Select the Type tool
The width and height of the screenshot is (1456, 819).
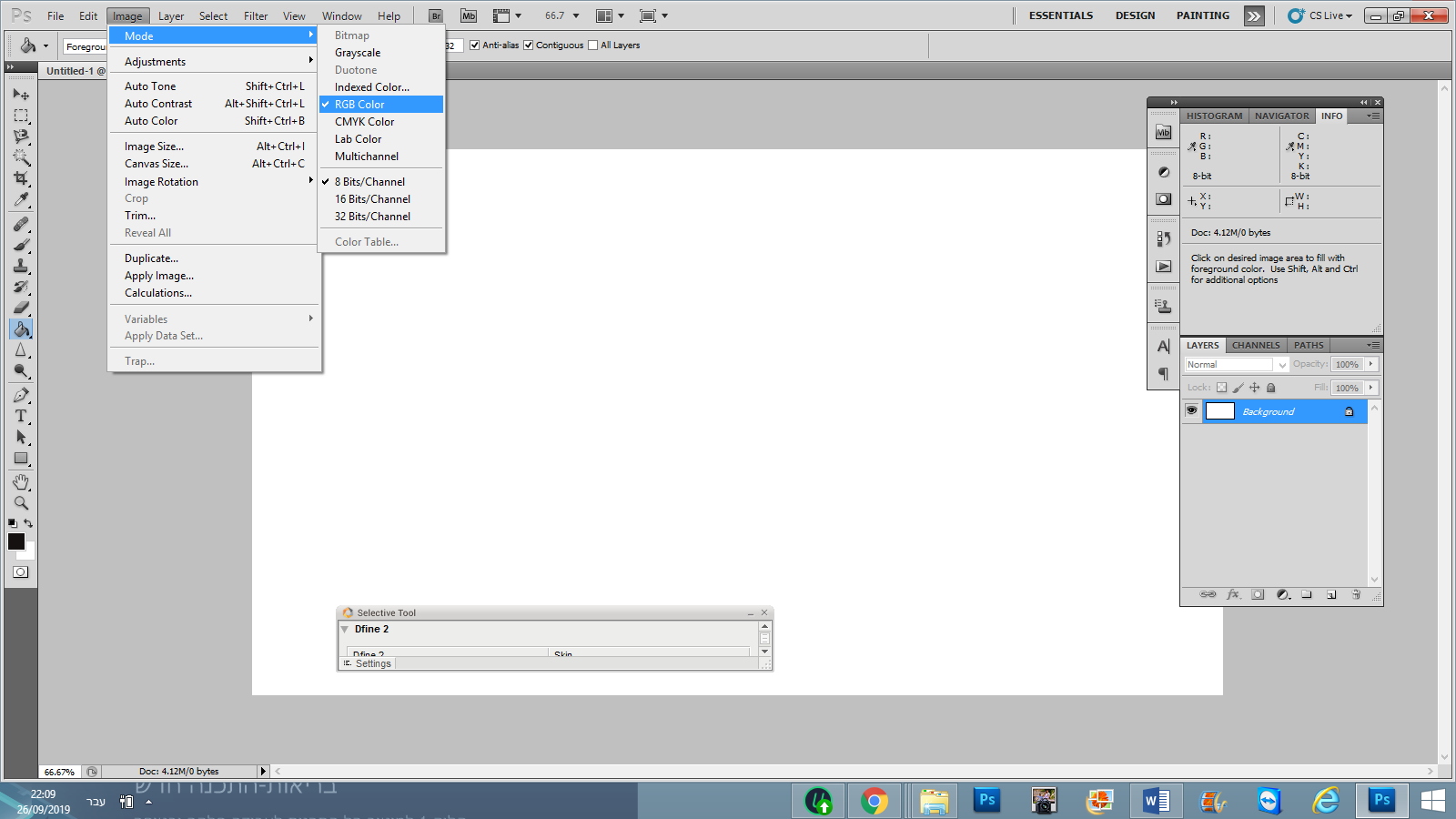pos(21,416)
